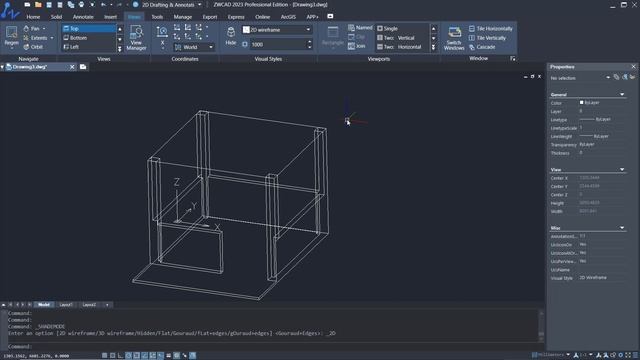Open the World UCS dropdown
The image size is (640, 360).
pyautogui.click(x=211, y=47)
